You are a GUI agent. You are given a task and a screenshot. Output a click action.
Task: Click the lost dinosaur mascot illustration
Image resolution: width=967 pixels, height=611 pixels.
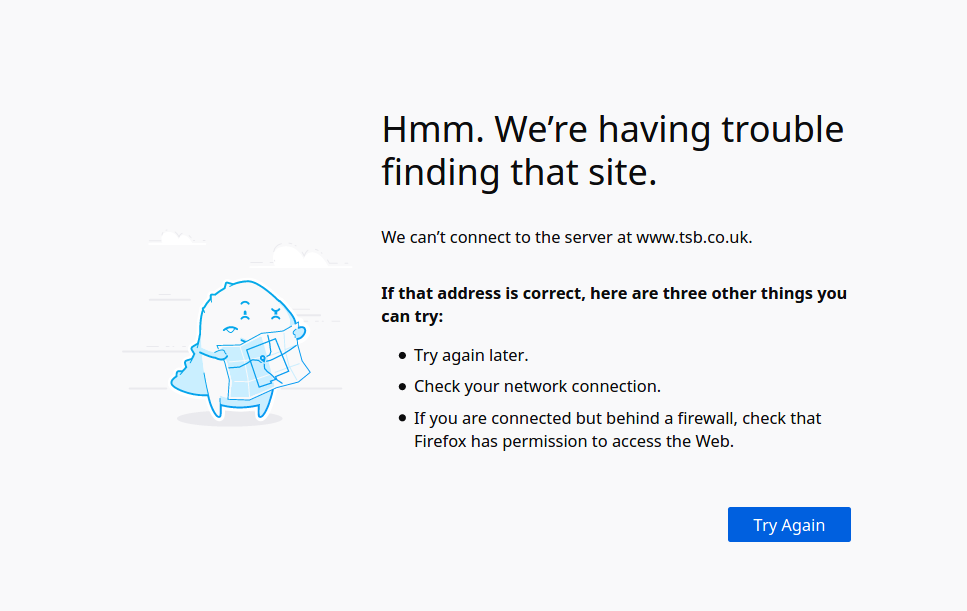[241, 350]
